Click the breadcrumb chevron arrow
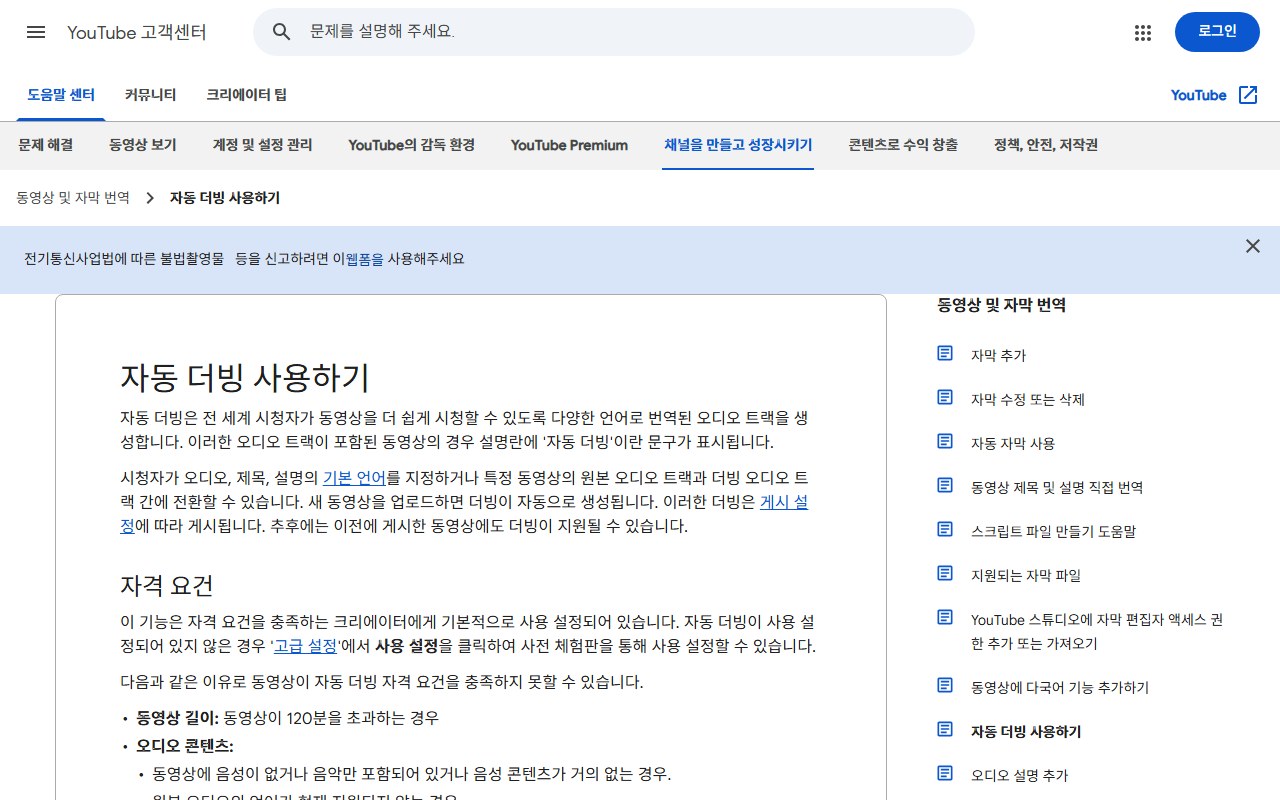 150,198
